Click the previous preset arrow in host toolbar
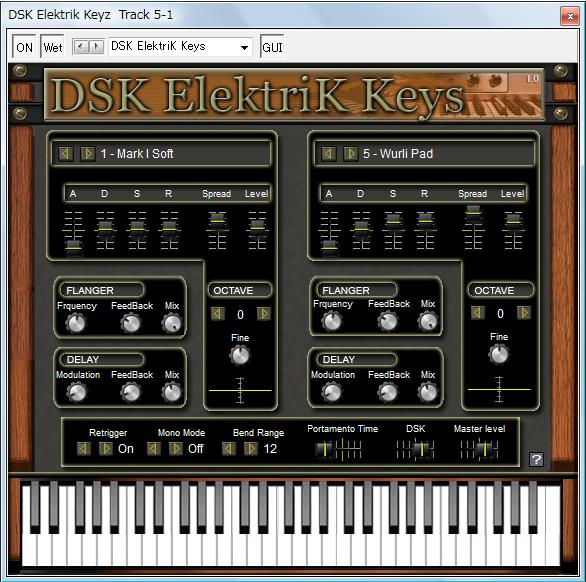The image size is (586, 582). click(x=81, y=47)
